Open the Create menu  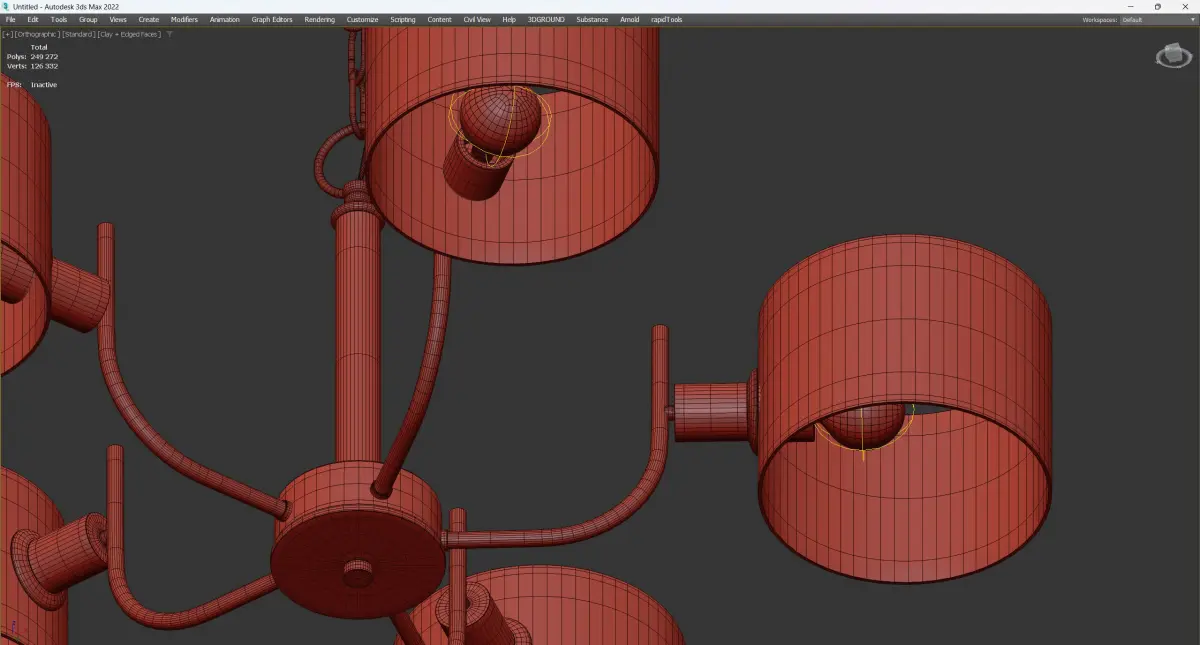[x=149, y=19]
